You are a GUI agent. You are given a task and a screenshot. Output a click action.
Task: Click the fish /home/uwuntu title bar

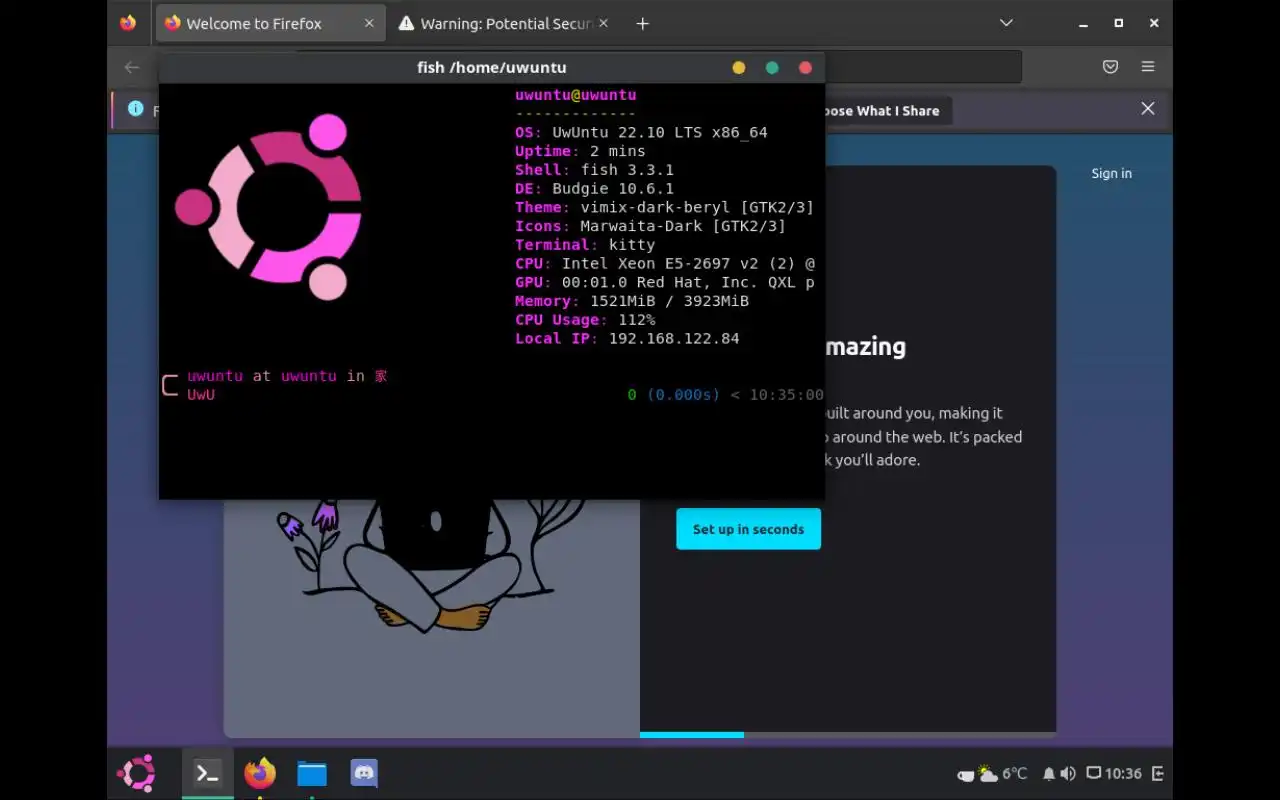(491, 68)
